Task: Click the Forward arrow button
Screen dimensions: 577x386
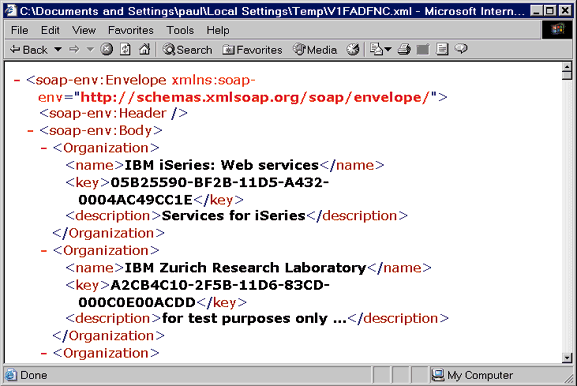Action: (74, 49)
